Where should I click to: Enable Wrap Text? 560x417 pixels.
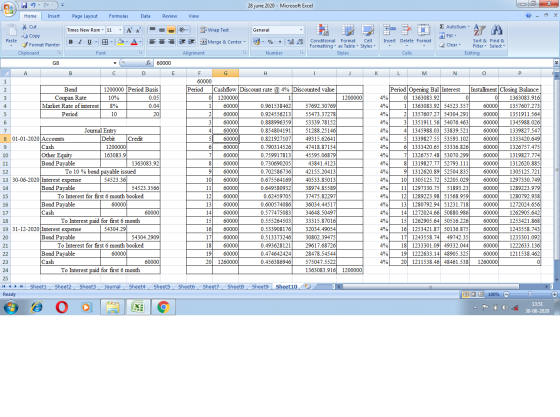(215, 30)
